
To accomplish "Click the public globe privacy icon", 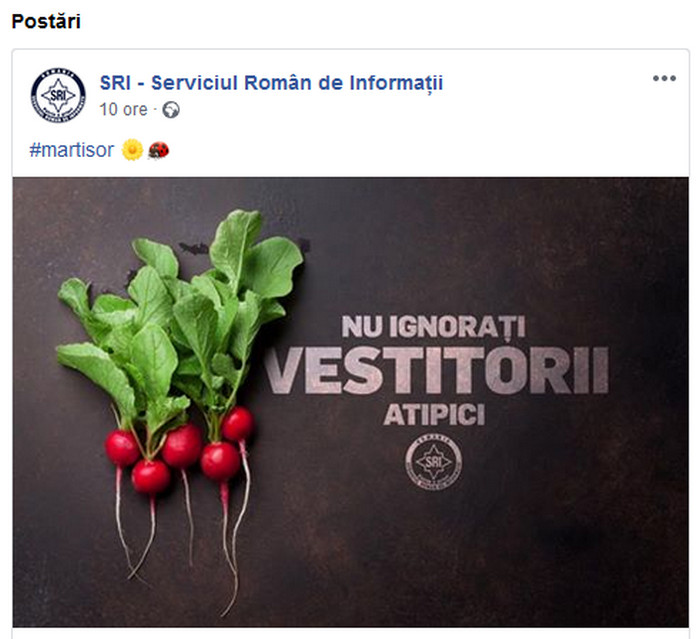I will [x=171, y=110].
